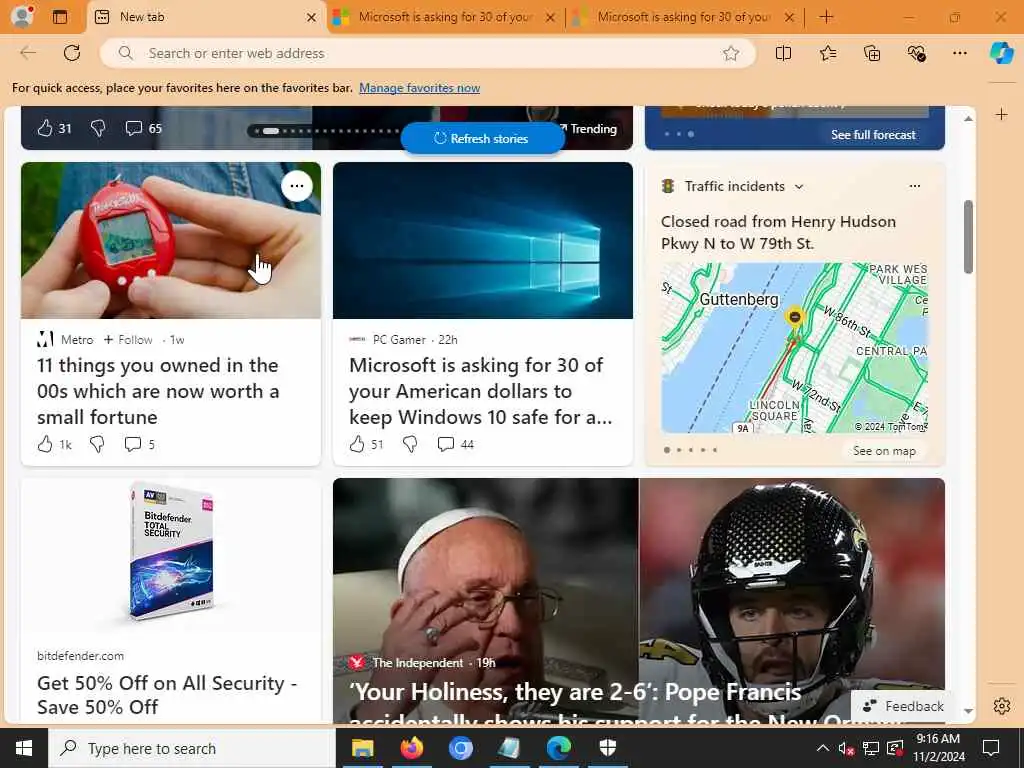The image size is (1024, 768).
Task: Open more options on Metro article card
Action: 296,186
